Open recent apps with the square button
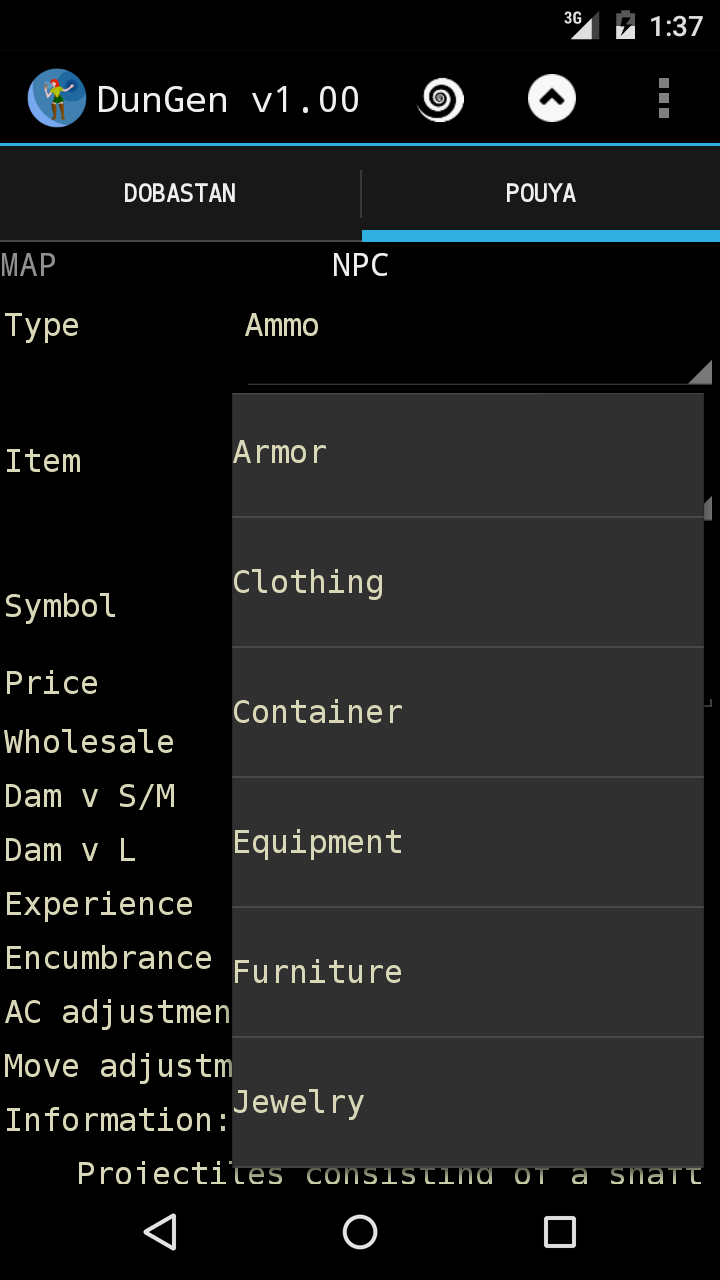The height and width of the screenshot is (1280, 720). (x=559, y=1232)
